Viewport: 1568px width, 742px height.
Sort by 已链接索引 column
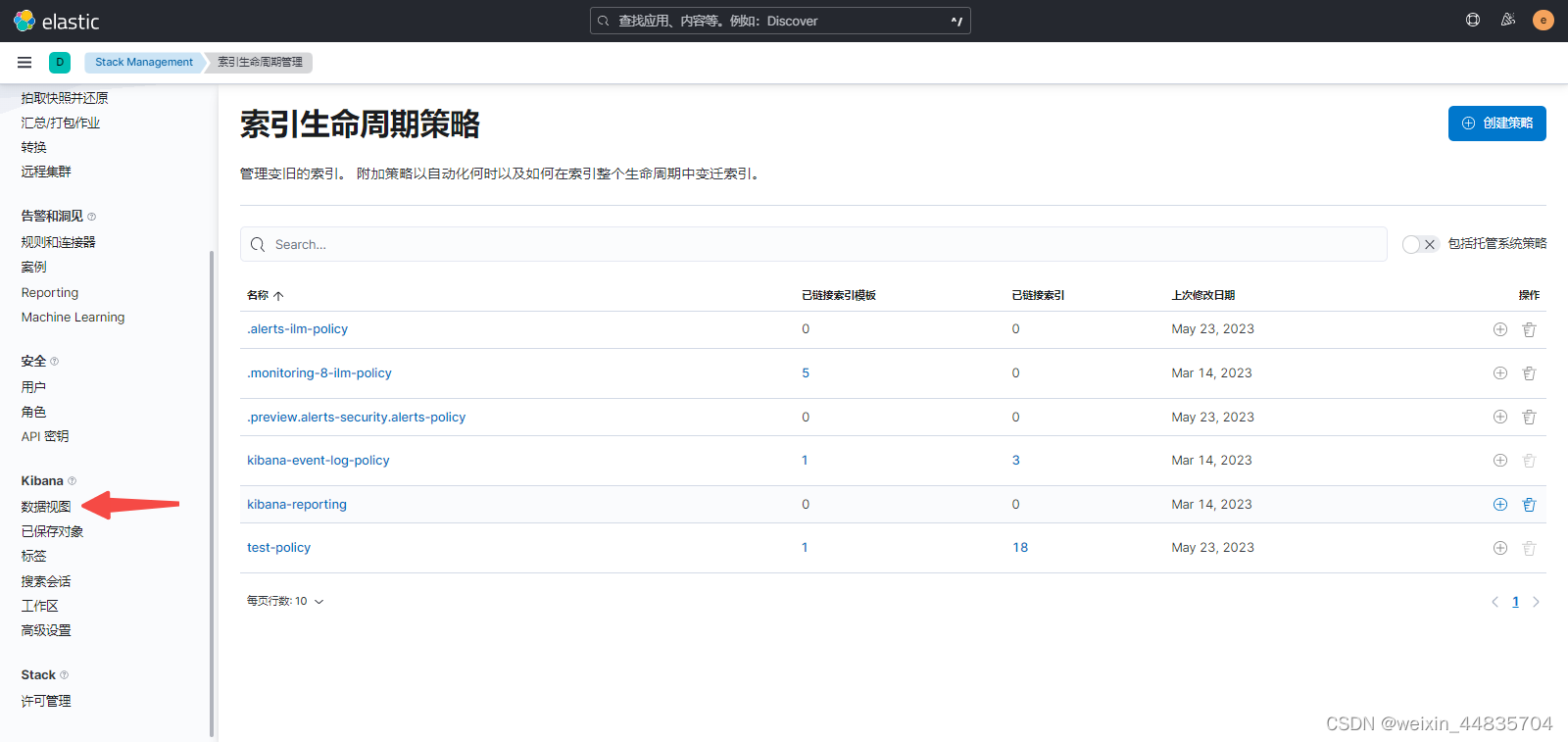click(x=1038, y=295)
